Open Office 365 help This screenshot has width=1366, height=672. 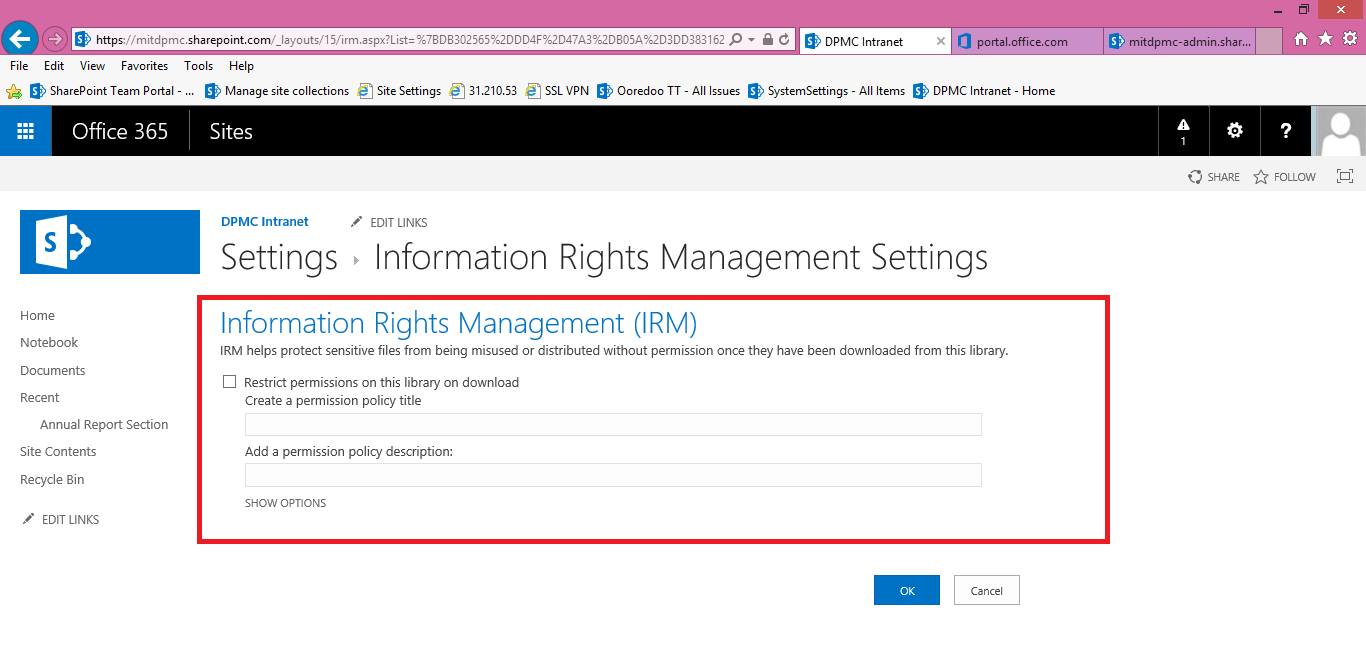(1285, 131)
